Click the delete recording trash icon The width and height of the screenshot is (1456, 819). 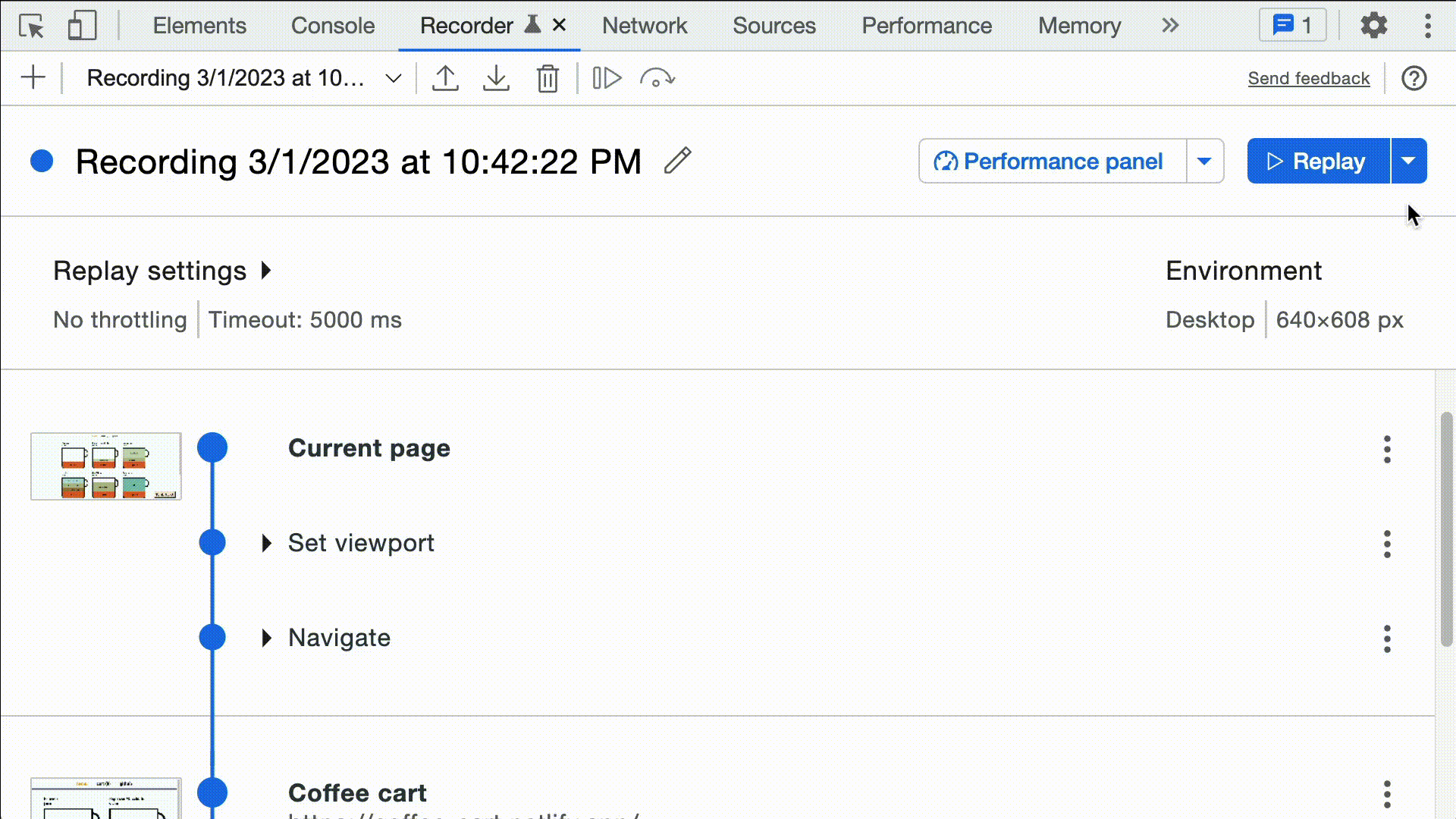coord(548,78)
